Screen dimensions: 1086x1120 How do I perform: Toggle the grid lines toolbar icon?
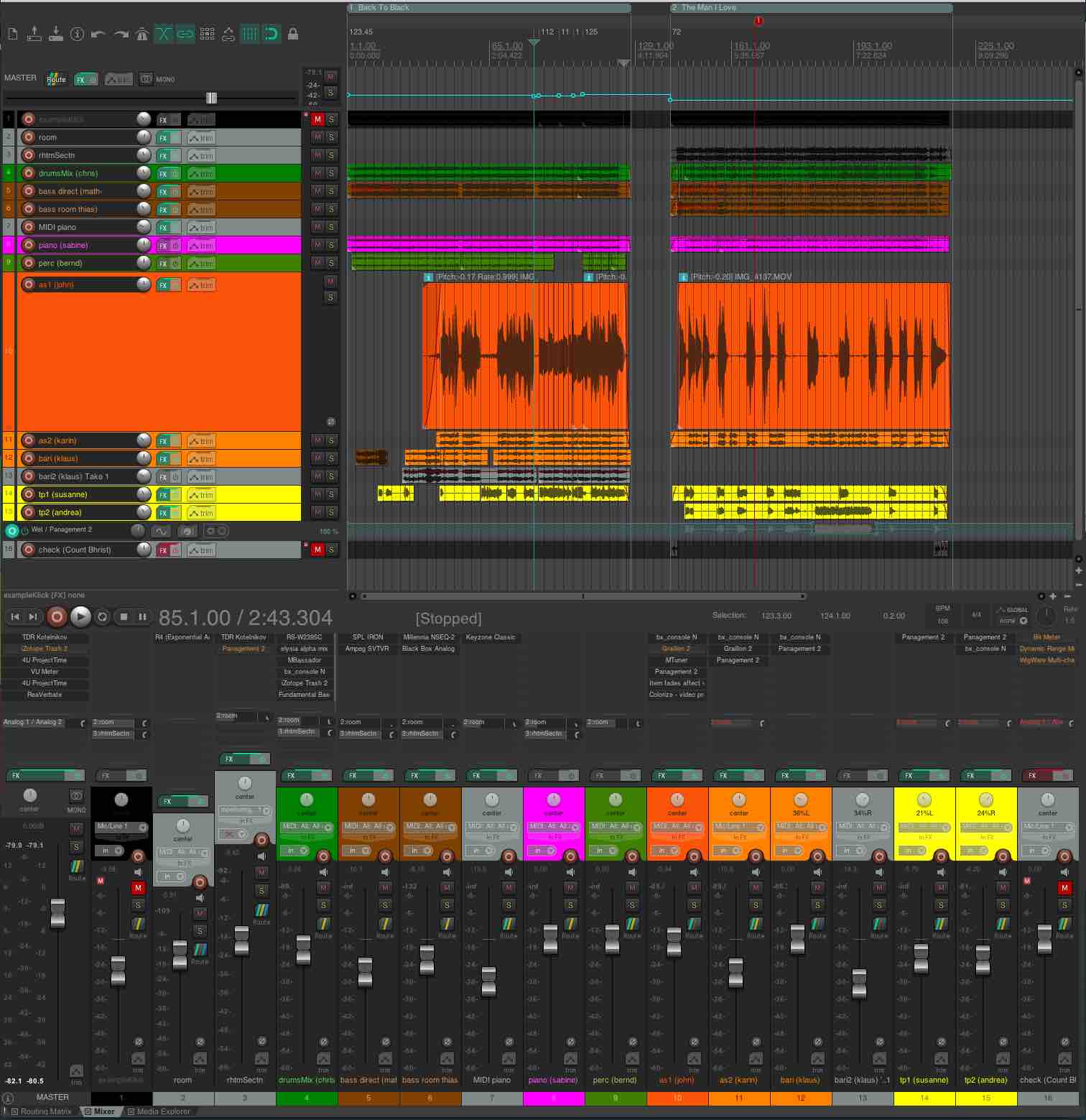[x=249, y=34]
